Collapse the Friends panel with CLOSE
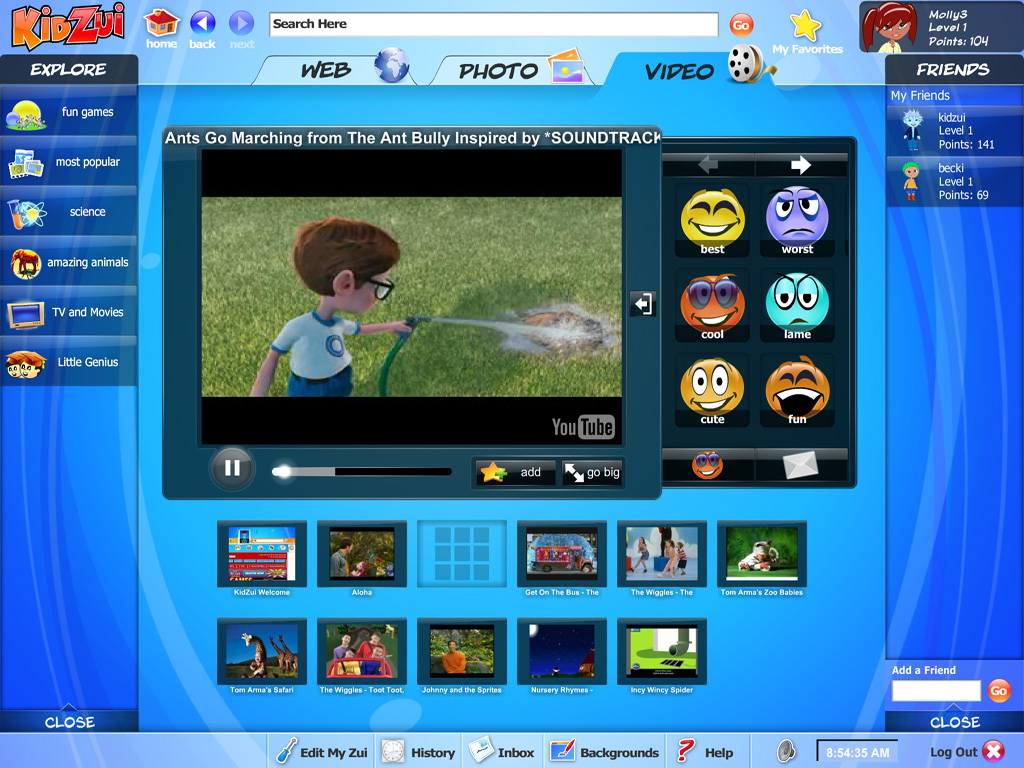1024x768 pixels. tap(955, 722)
